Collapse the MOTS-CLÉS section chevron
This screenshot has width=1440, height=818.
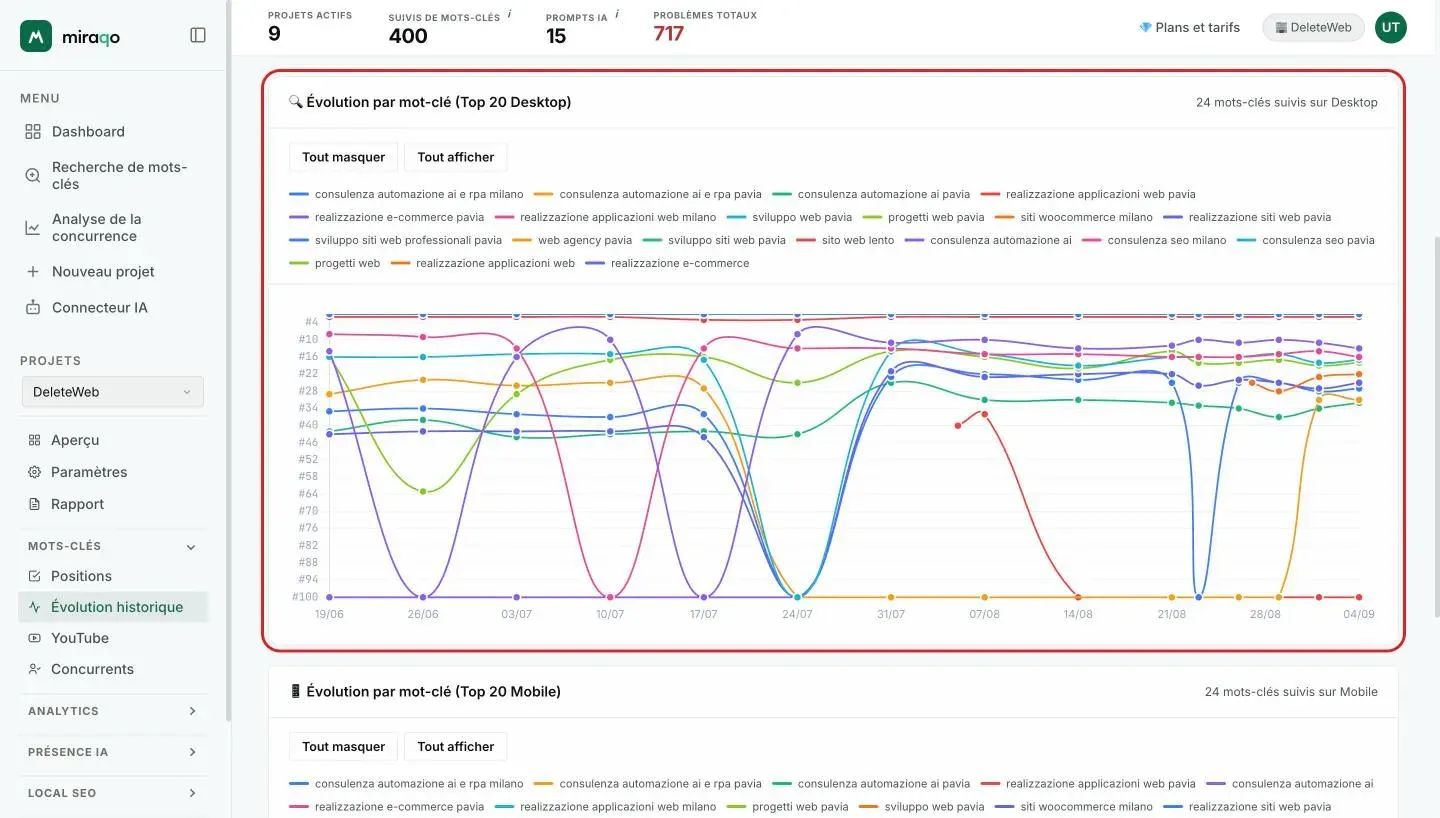(x=191, y=547)
